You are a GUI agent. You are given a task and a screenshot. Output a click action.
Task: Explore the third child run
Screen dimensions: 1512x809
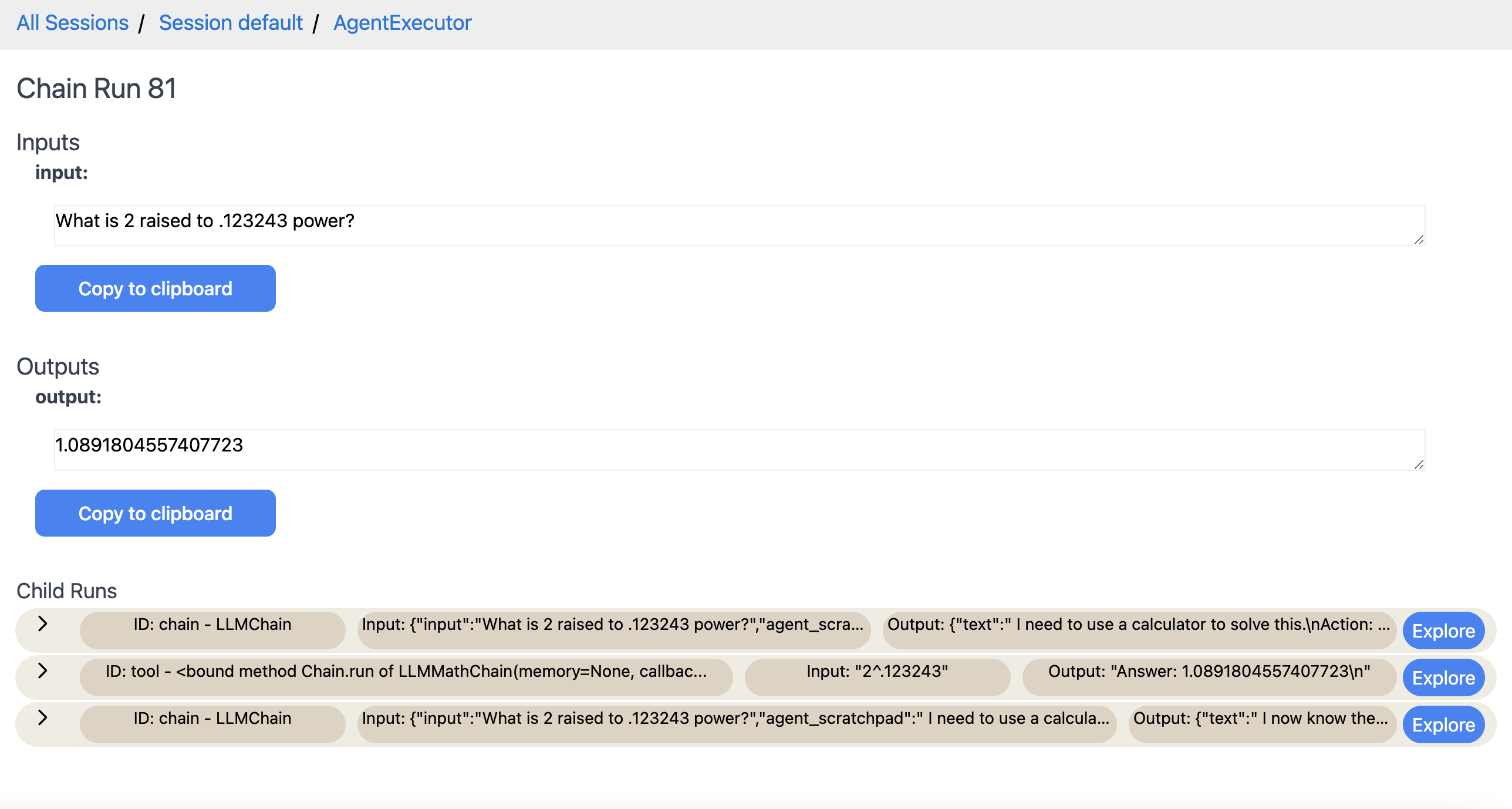1443,724
